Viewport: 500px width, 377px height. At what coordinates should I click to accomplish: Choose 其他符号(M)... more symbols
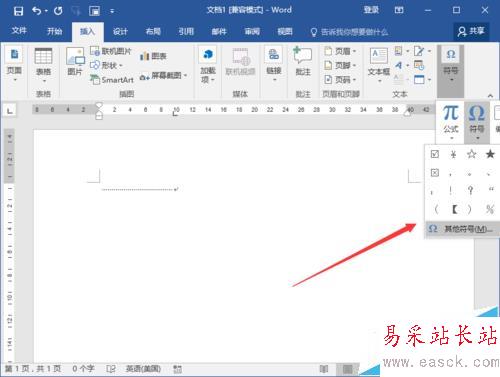tap(463, 229)
